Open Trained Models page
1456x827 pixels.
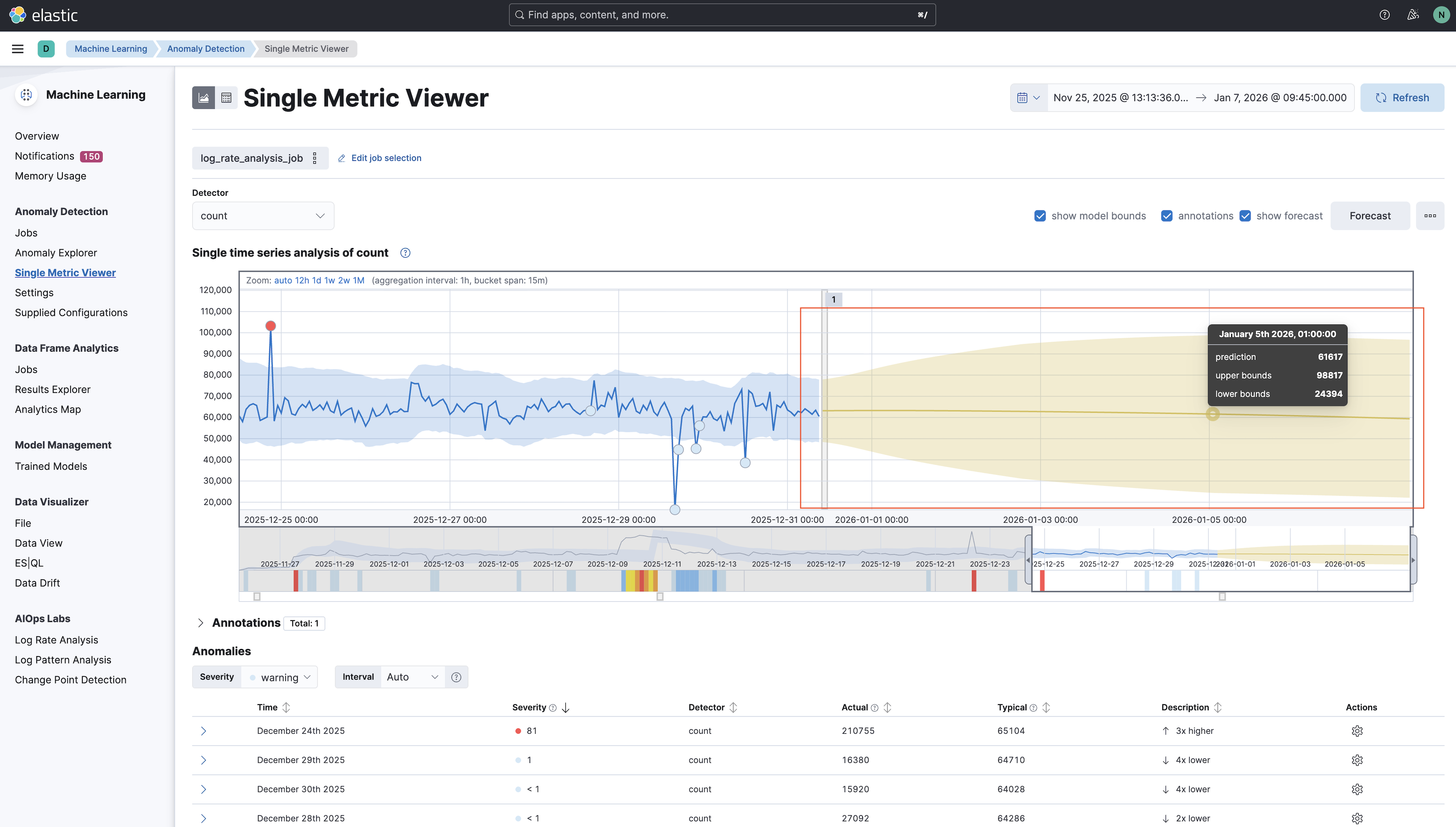tap(51, 466)
